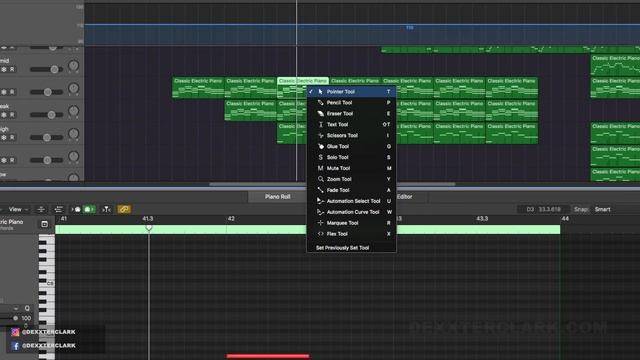Select the Zoom Tool menu item

pyautogui.click(x=351, y=179)
